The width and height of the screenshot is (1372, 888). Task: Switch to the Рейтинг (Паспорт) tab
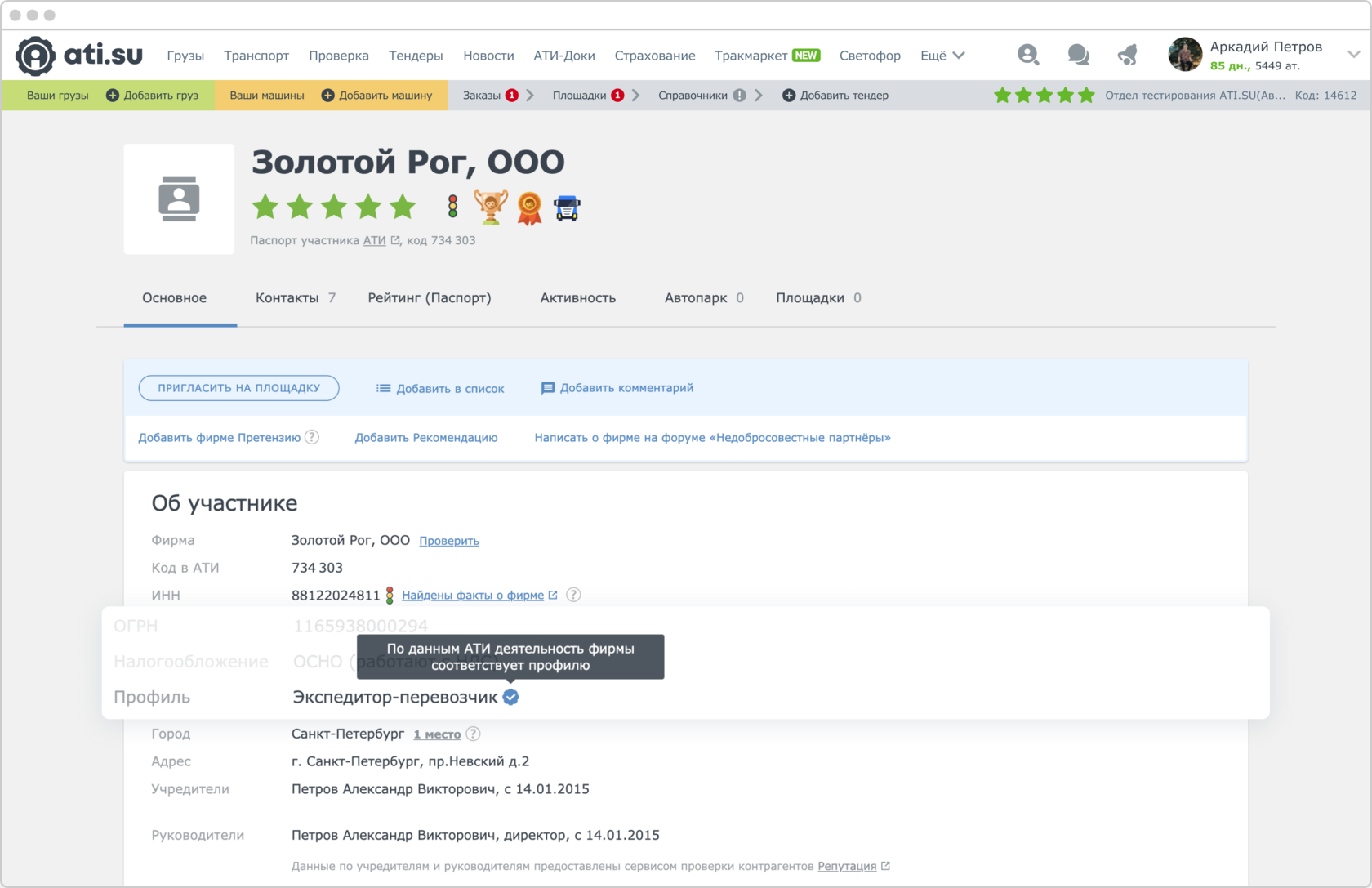coord(430,298)
